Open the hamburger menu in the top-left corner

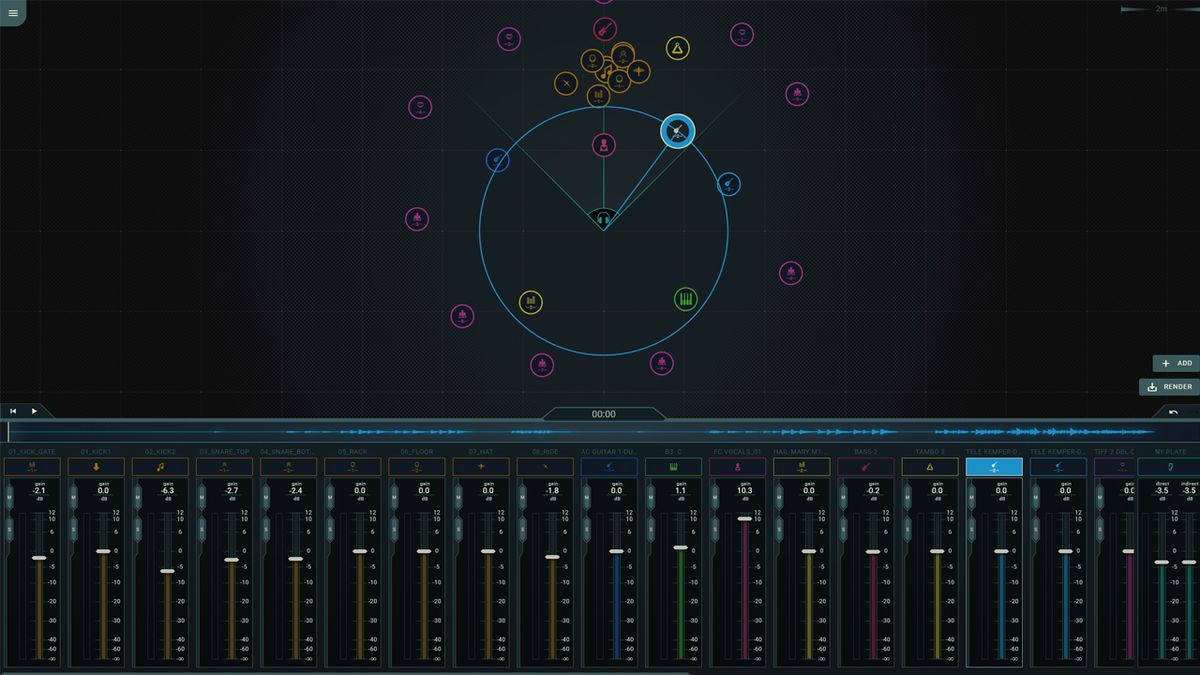(x=14, y=14)
